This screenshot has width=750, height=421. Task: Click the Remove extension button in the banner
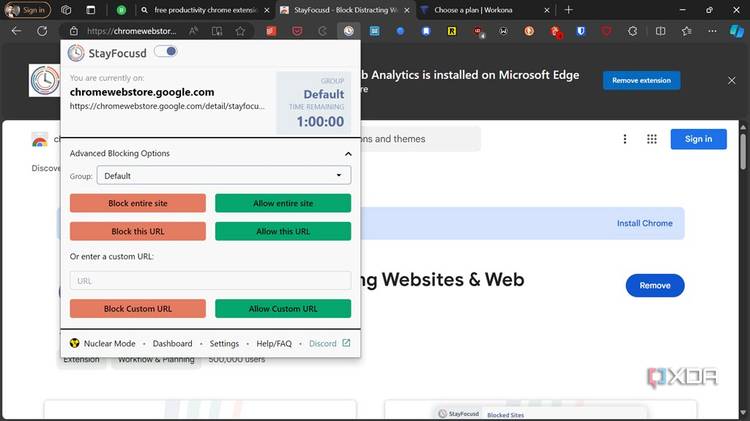[x=641, y=80]
